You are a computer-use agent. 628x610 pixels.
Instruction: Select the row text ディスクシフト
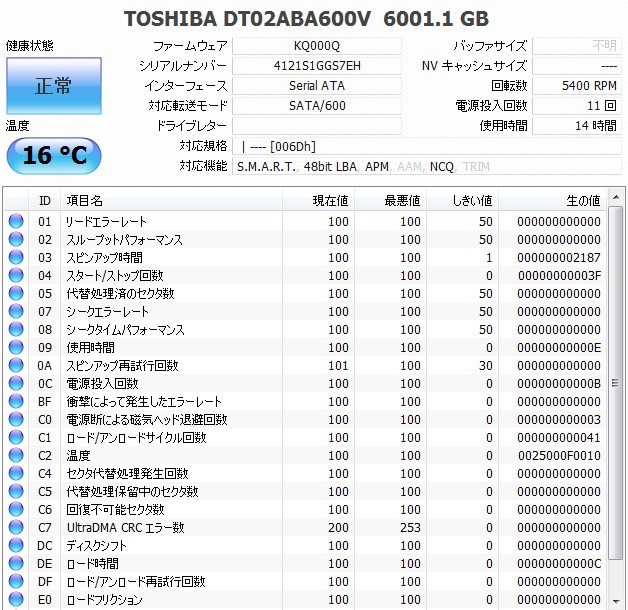(96, 546)
